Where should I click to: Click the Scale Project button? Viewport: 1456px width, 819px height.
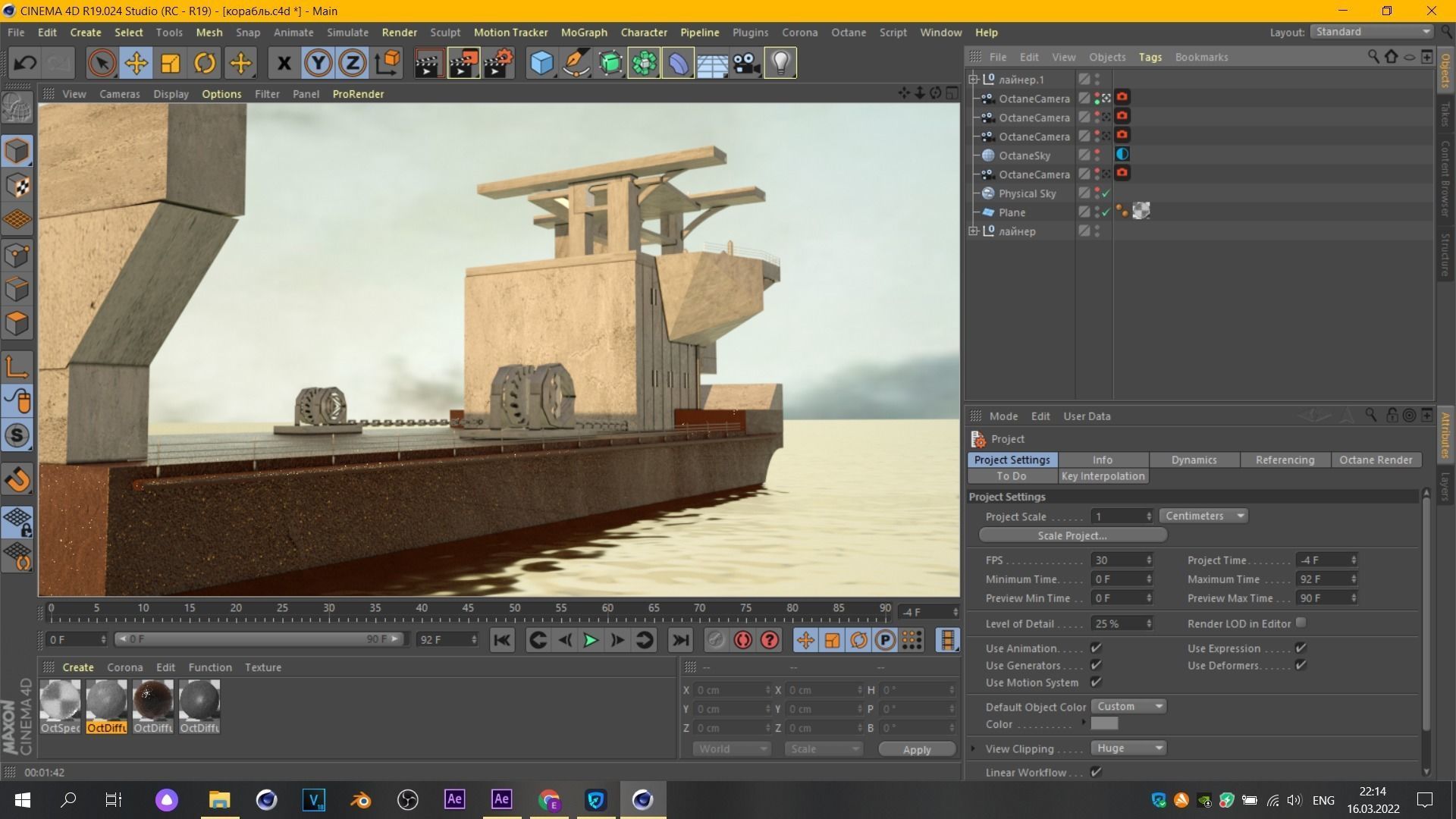(1072, 535)
